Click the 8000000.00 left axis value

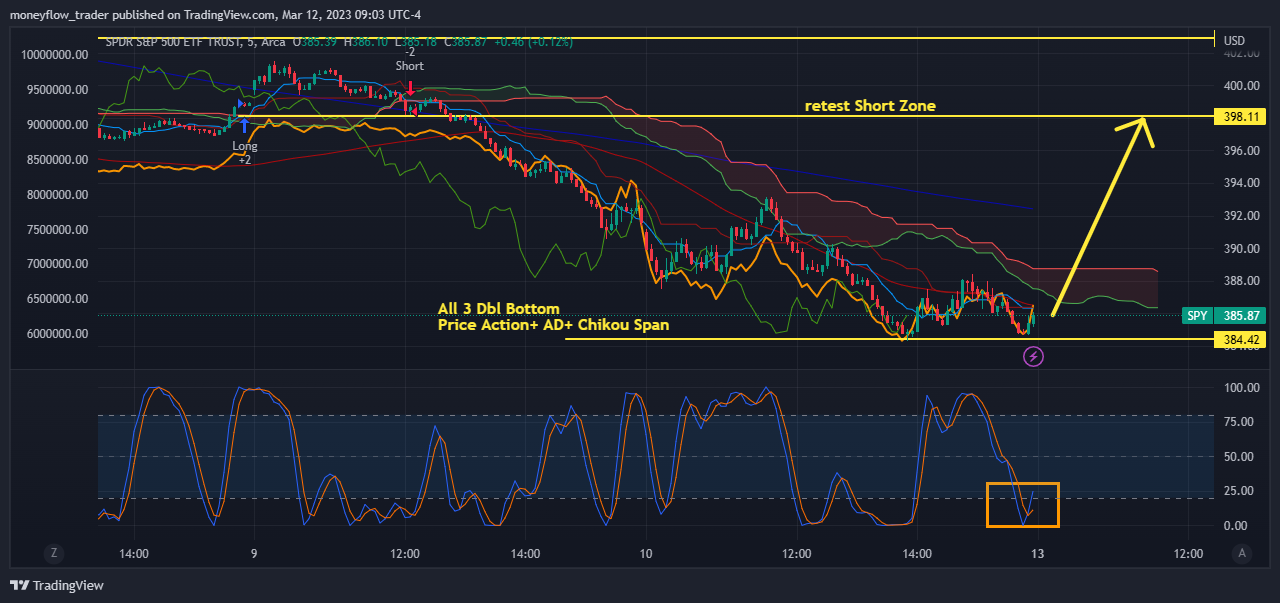(59, 194)
